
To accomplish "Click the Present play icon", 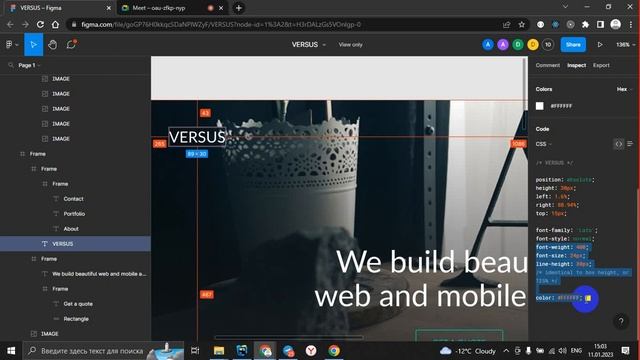I will click(x=600, y=44).
